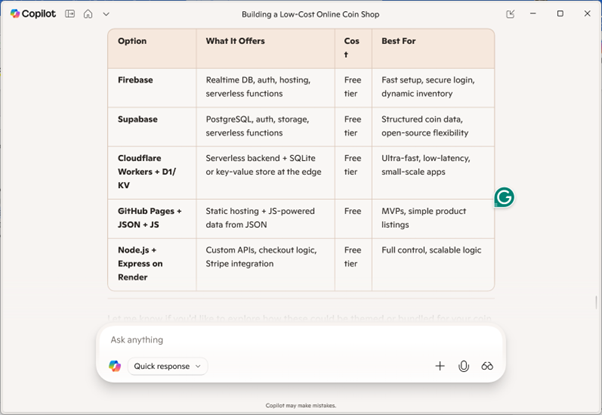Maximize the Copilot window

(560, 14)
